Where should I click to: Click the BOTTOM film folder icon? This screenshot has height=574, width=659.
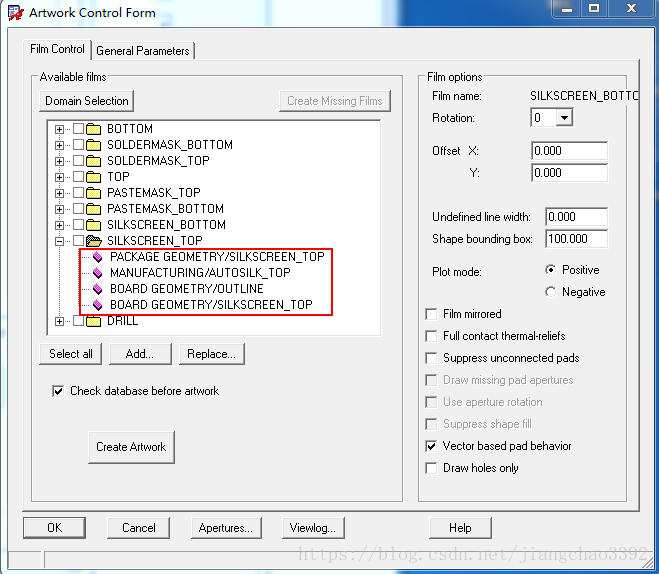pyautogui.click(x=93, y=129)
